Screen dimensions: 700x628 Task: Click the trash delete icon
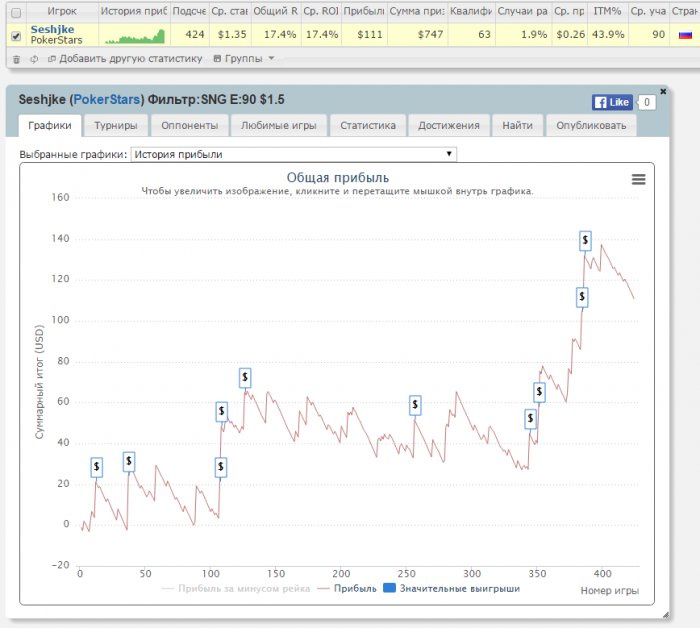pos(16,59)
